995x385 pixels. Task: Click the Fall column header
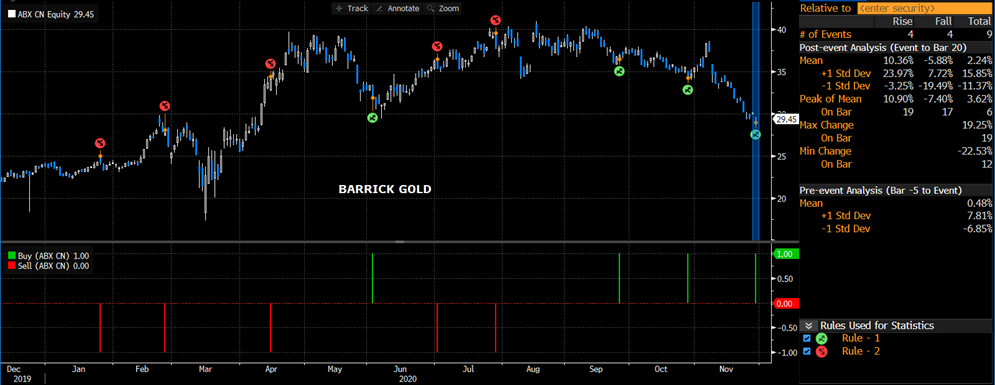click(944, 22)
